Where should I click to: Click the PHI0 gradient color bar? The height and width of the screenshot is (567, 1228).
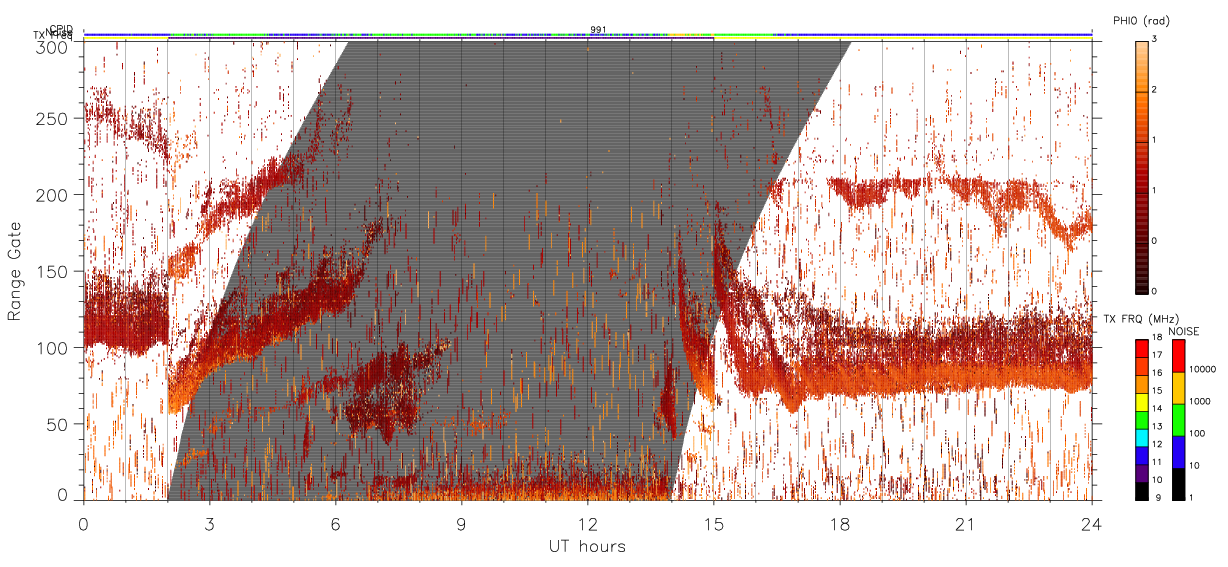click(x=1142, y=166)
